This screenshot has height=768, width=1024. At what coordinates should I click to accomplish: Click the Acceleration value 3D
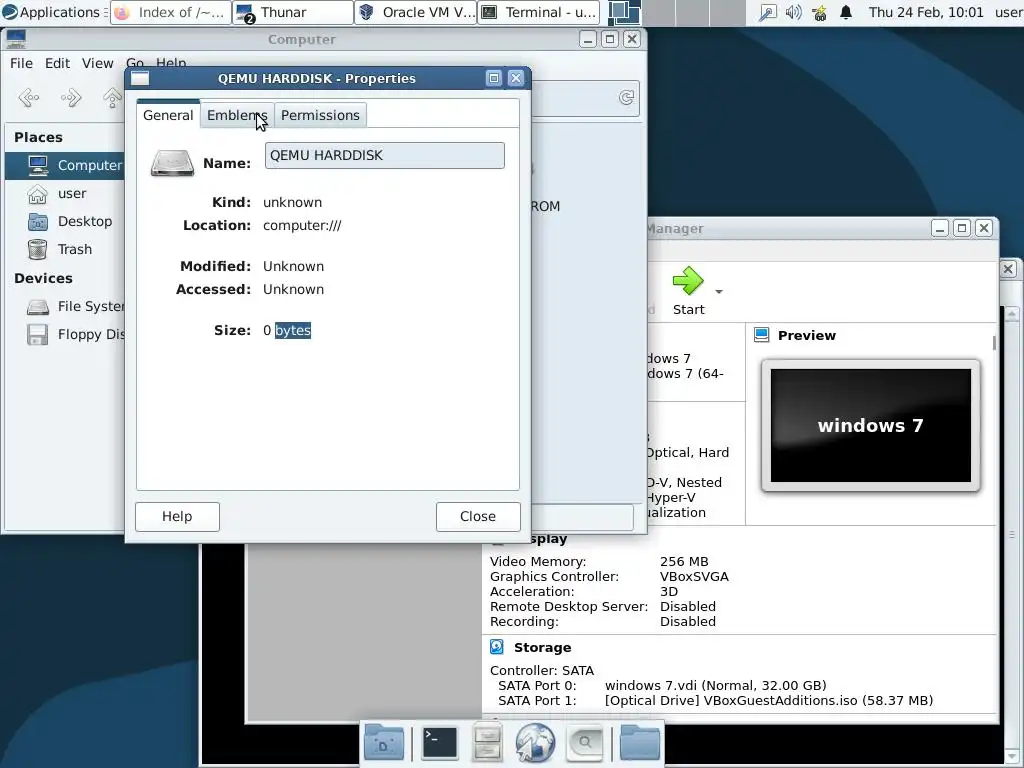669,592
